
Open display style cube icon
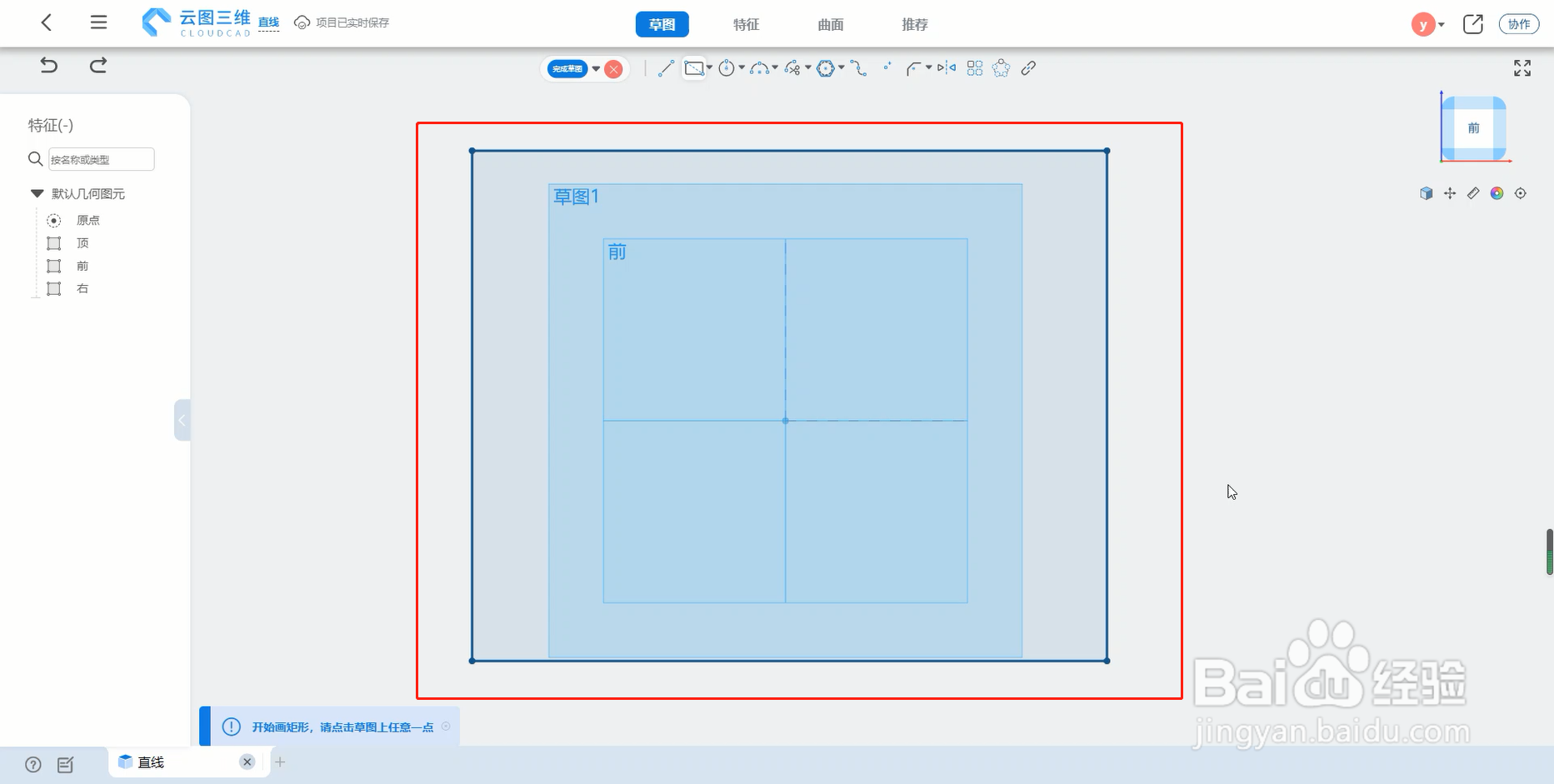pyautogui.click(x=1427, y=193)
